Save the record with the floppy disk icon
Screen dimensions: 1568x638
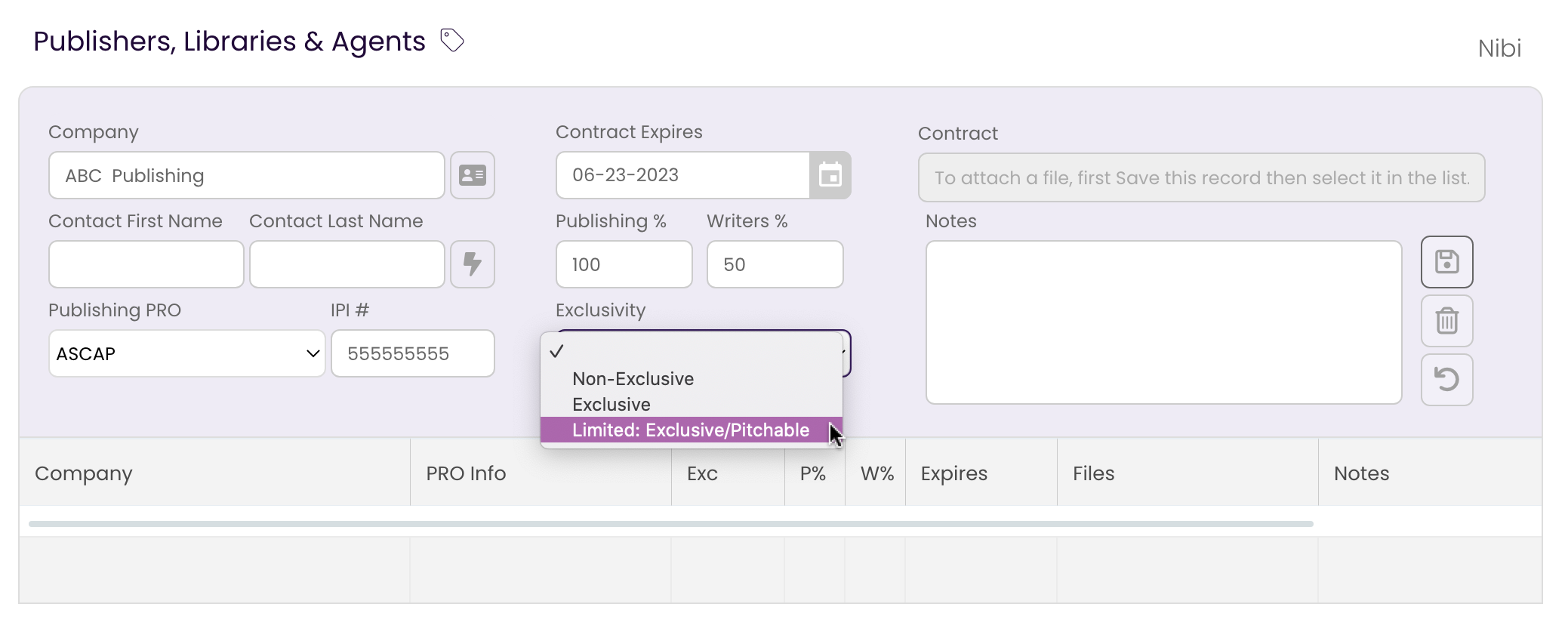[1446, 262]
